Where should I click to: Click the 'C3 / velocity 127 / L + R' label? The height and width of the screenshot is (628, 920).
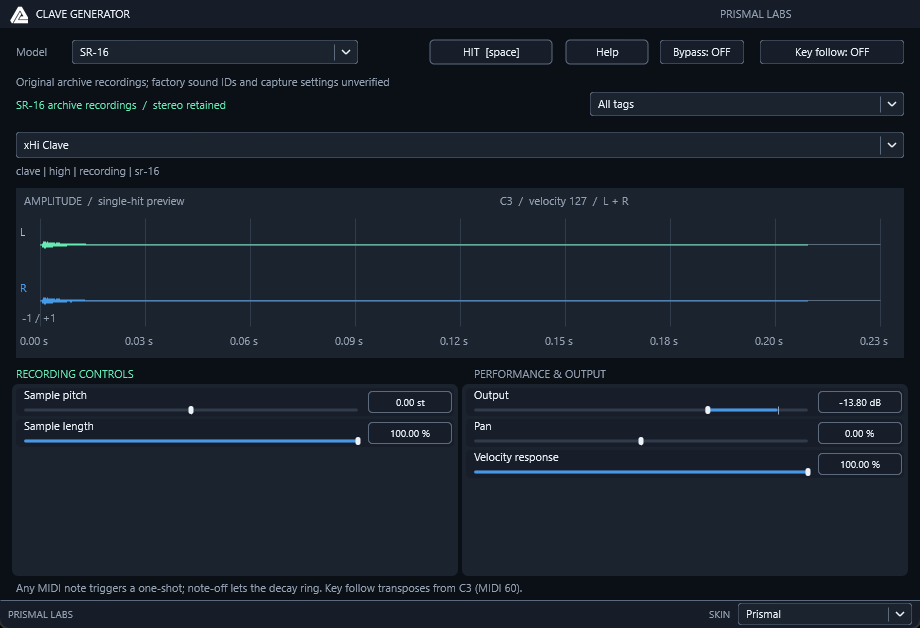[x=564, y=201]
